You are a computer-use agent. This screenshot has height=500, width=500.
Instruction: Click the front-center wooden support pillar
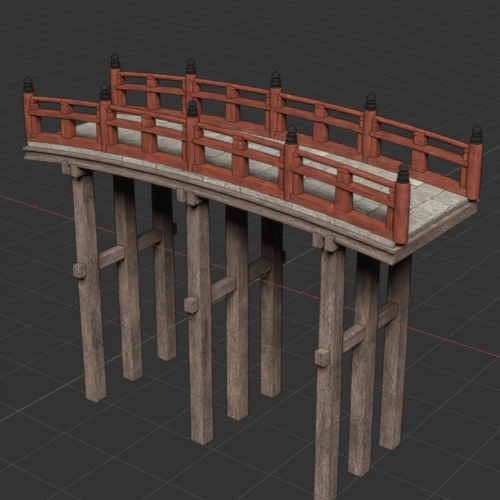pos(199,320)
